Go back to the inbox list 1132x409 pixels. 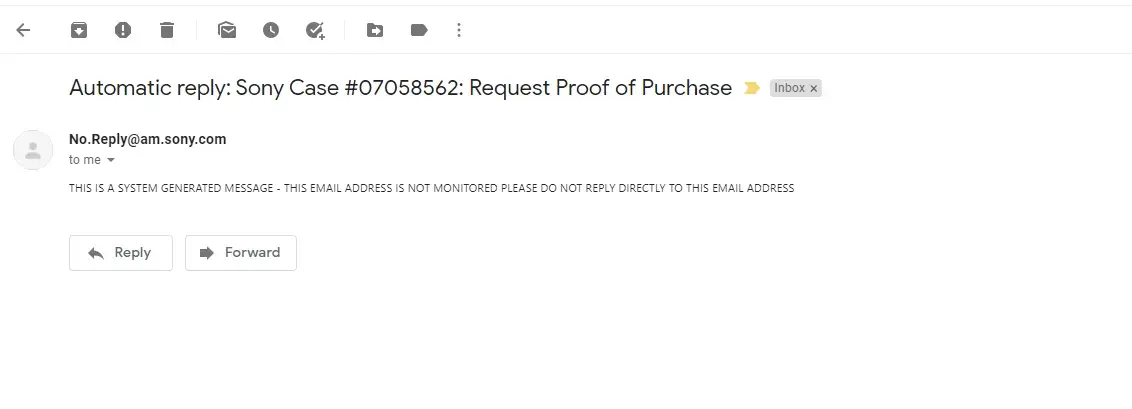coord(24,30)
